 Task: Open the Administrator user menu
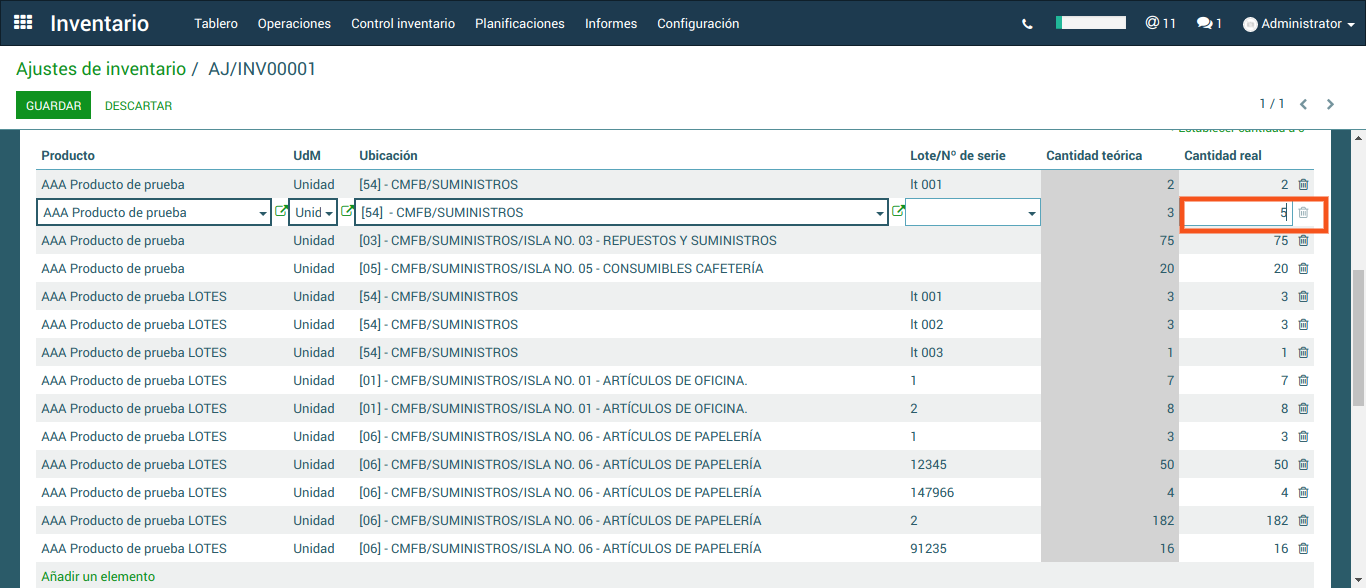1299,24
